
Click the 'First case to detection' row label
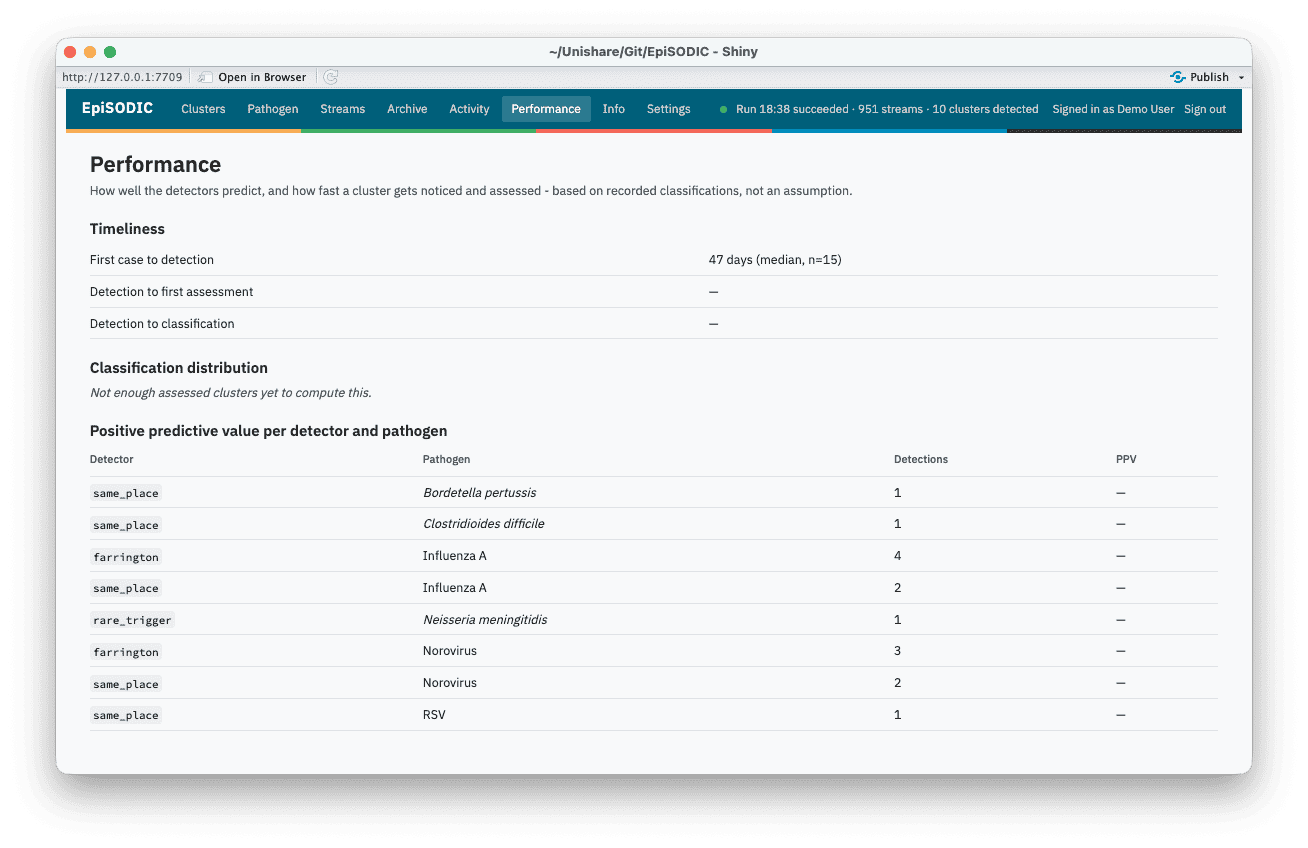(x=152, y=260)
